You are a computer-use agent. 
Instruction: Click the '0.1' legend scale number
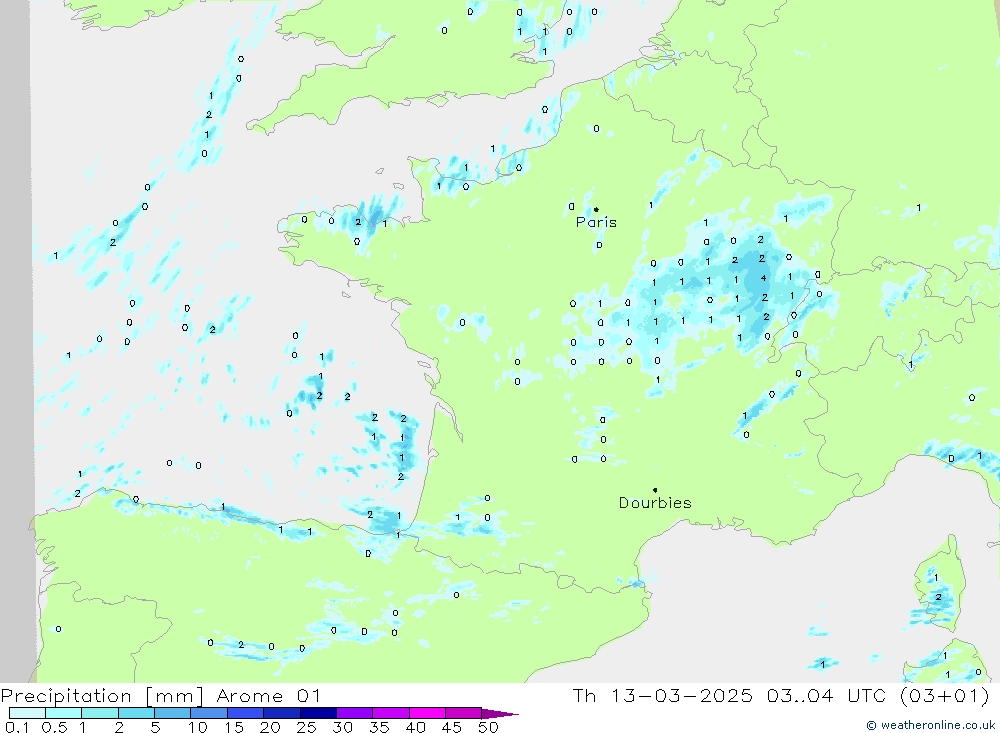click(x=17, y=727)
